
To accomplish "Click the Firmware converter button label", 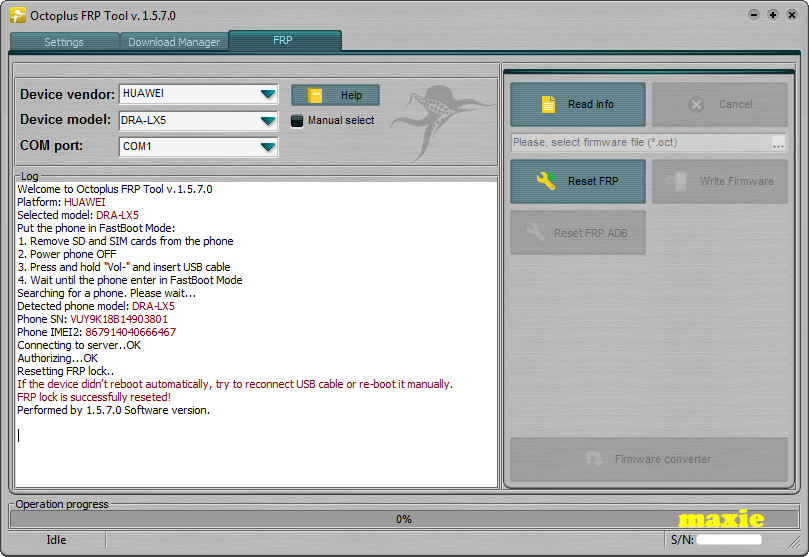I will 663,459.
